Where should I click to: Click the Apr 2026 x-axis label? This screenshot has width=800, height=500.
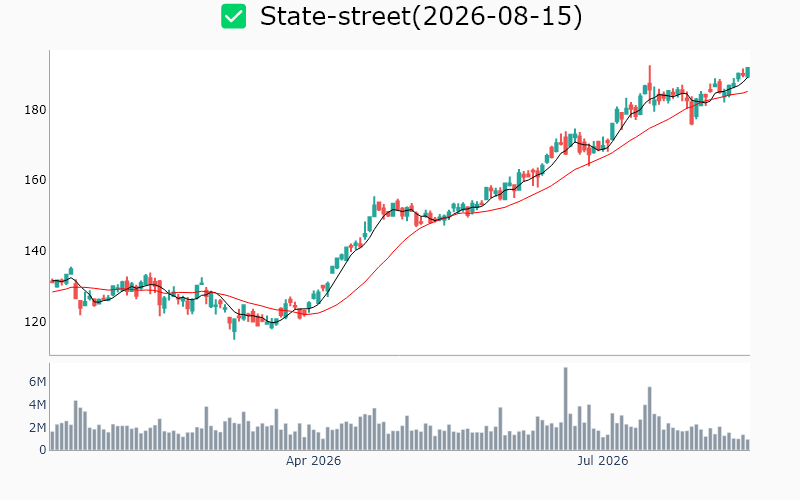pos(313,461)
